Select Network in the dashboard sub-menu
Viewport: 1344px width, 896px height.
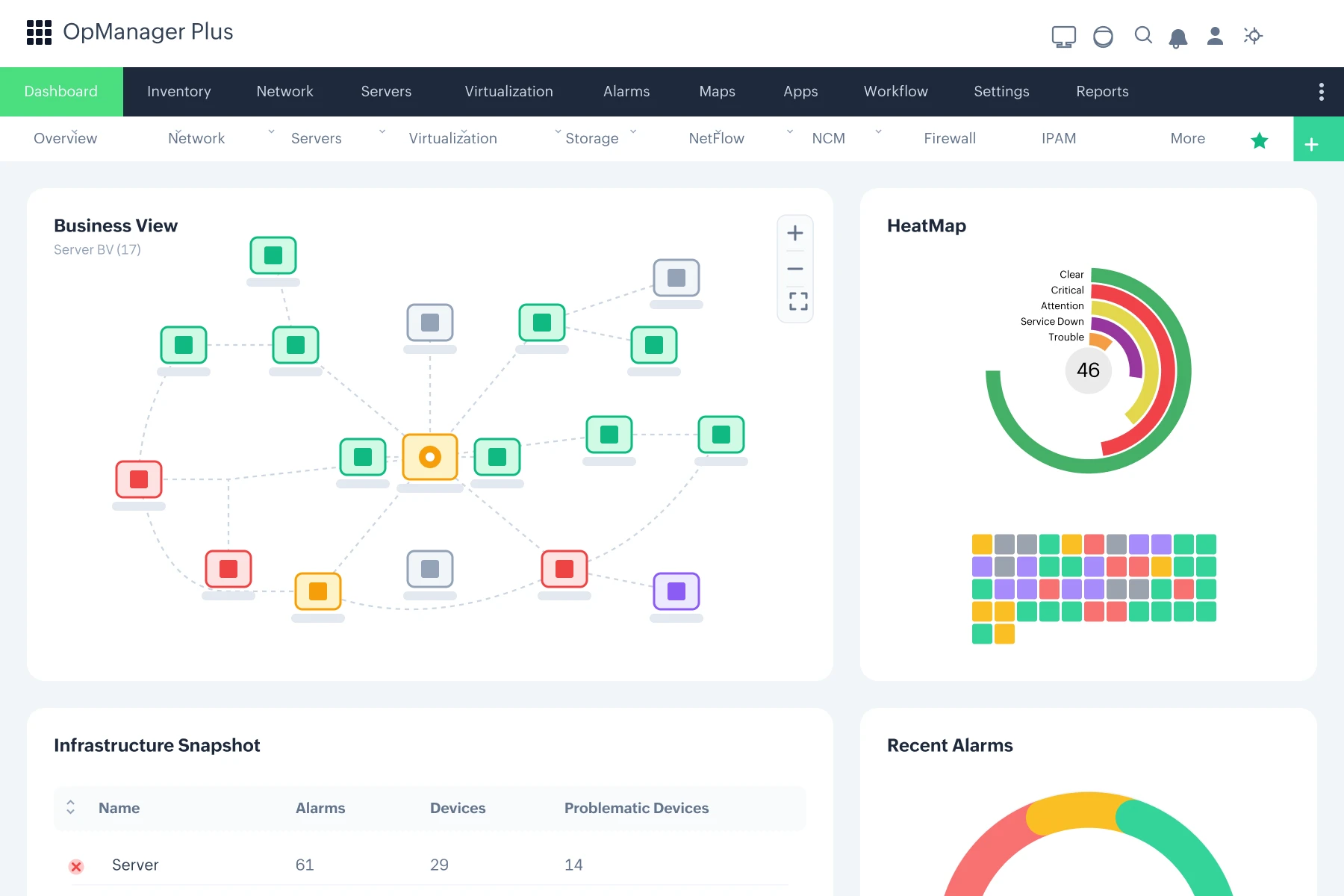coord(196,138)
